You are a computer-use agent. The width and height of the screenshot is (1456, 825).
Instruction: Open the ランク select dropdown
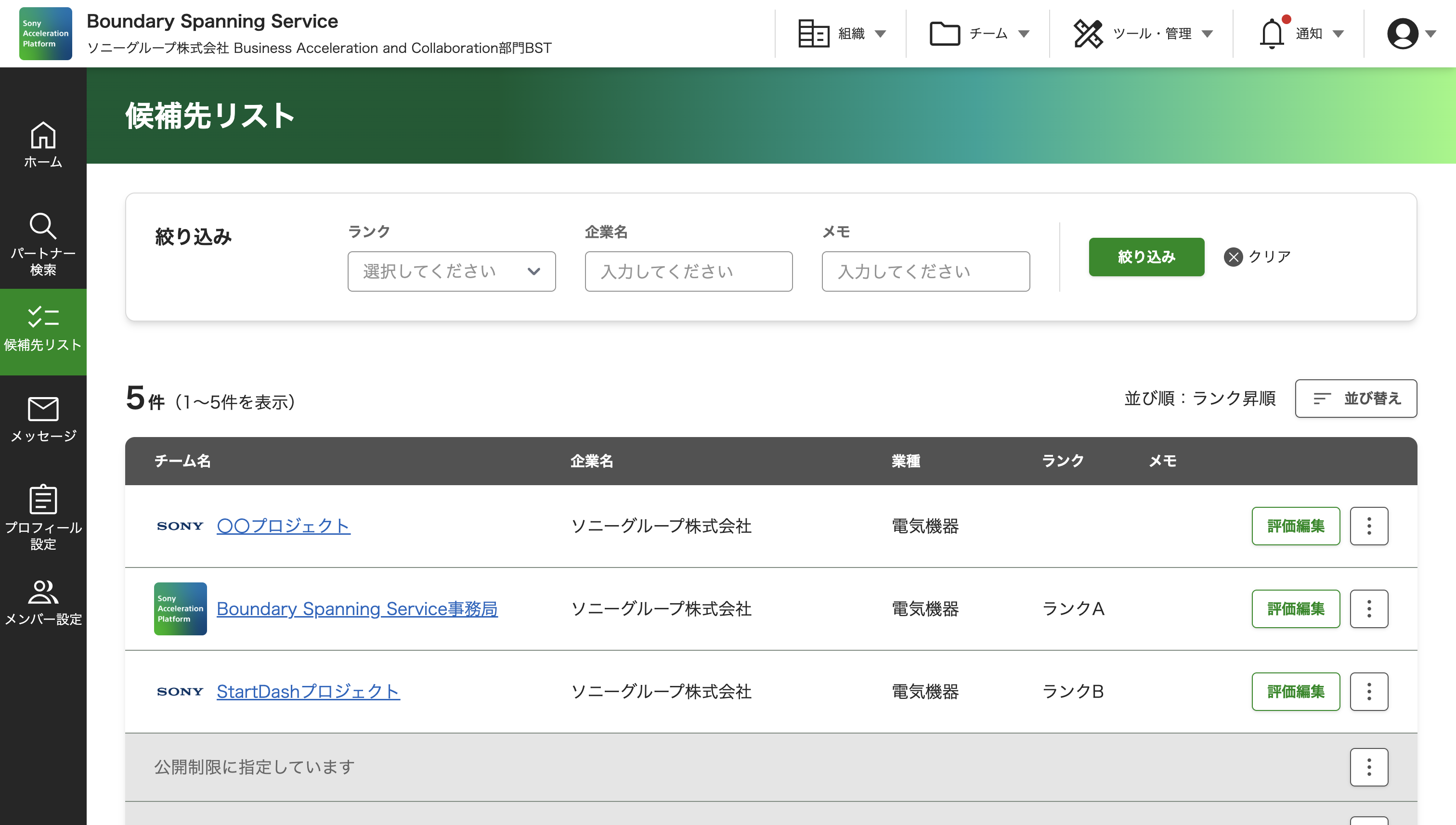pos(451,271)
